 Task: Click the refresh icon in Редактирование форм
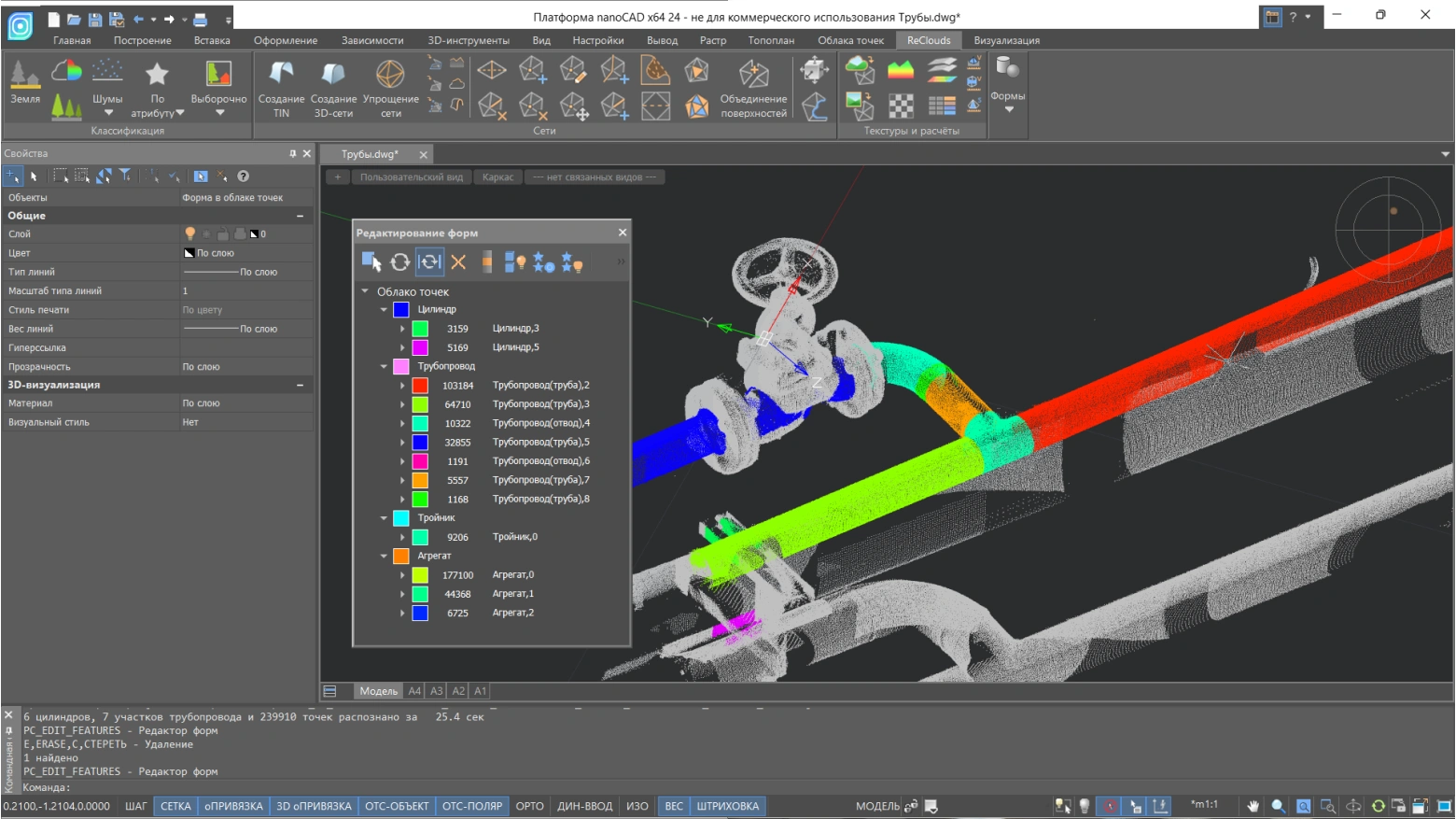[x=400, y=262]
